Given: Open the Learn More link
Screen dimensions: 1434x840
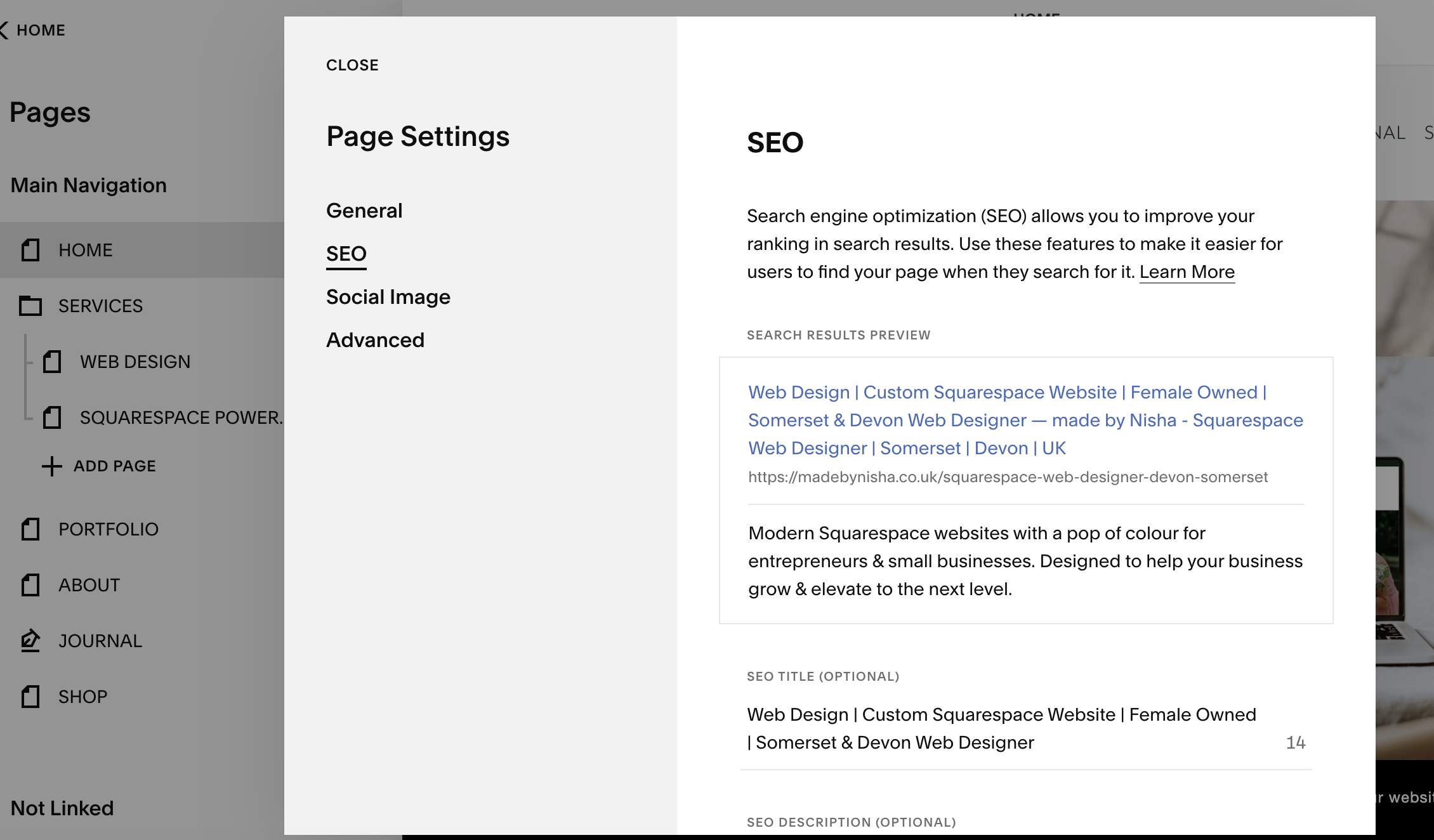Looking at the screenshot, I should [x=1187, y=272].
